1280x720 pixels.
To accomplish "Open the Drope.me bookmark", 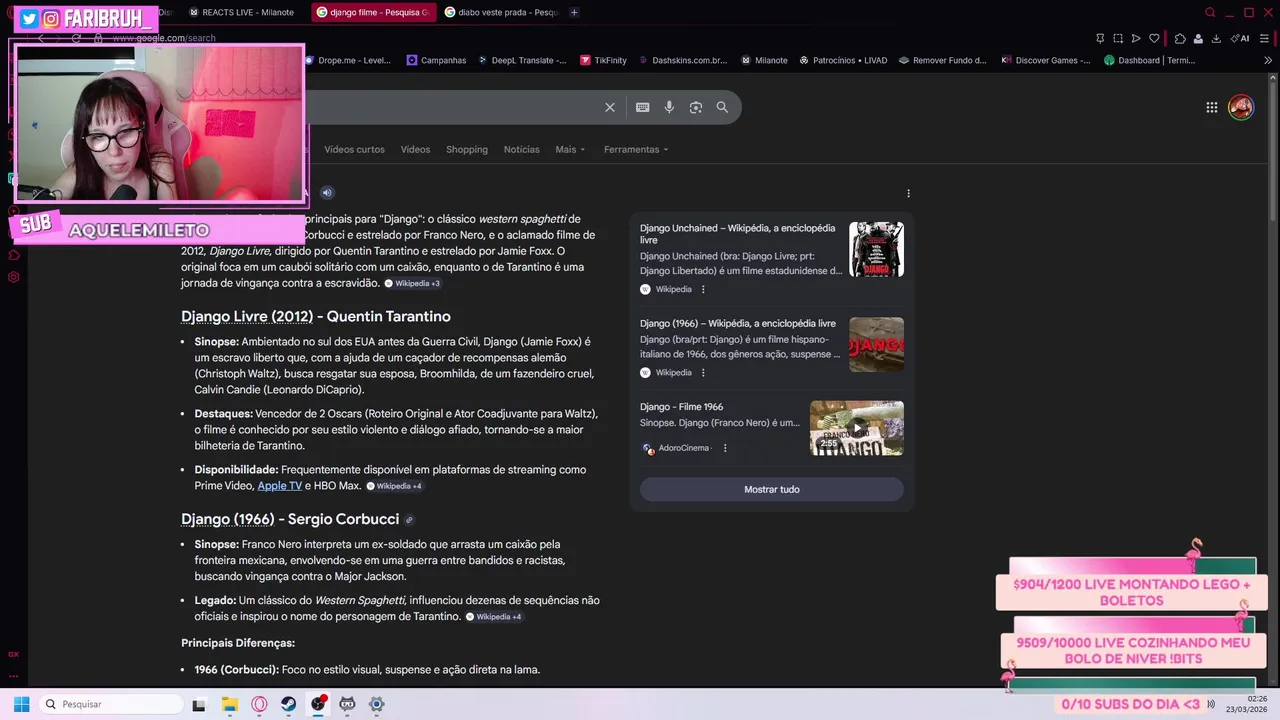I will [x=348, y=60].
